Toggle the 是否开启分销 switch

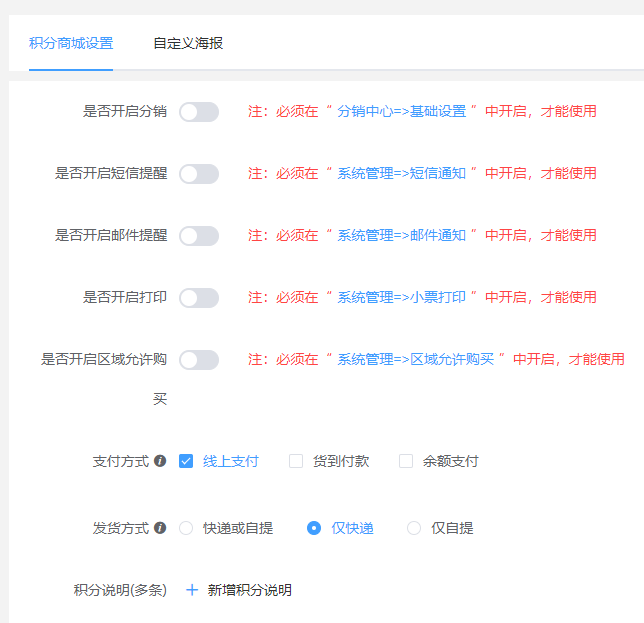coord(198,112)
